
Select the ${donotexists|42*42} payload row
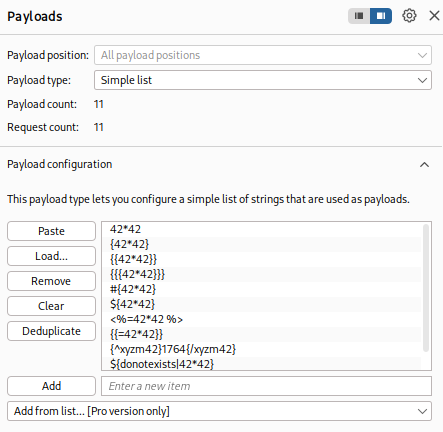pos(262,364)
